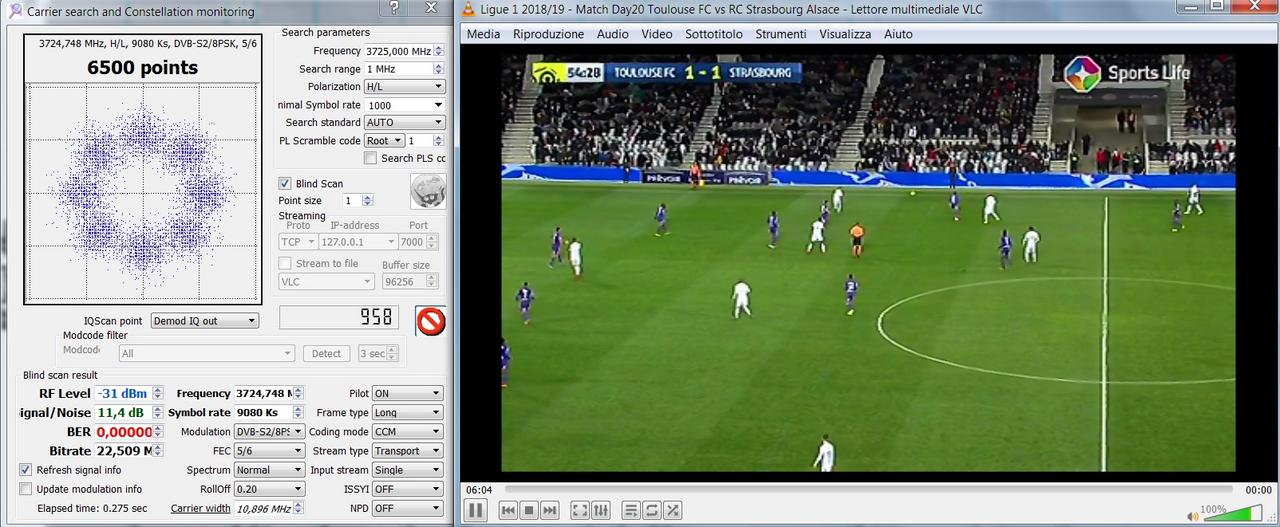1280x527 pixels.
Task: Enable Update modulation info checkbox
Action: click(26, 489)
